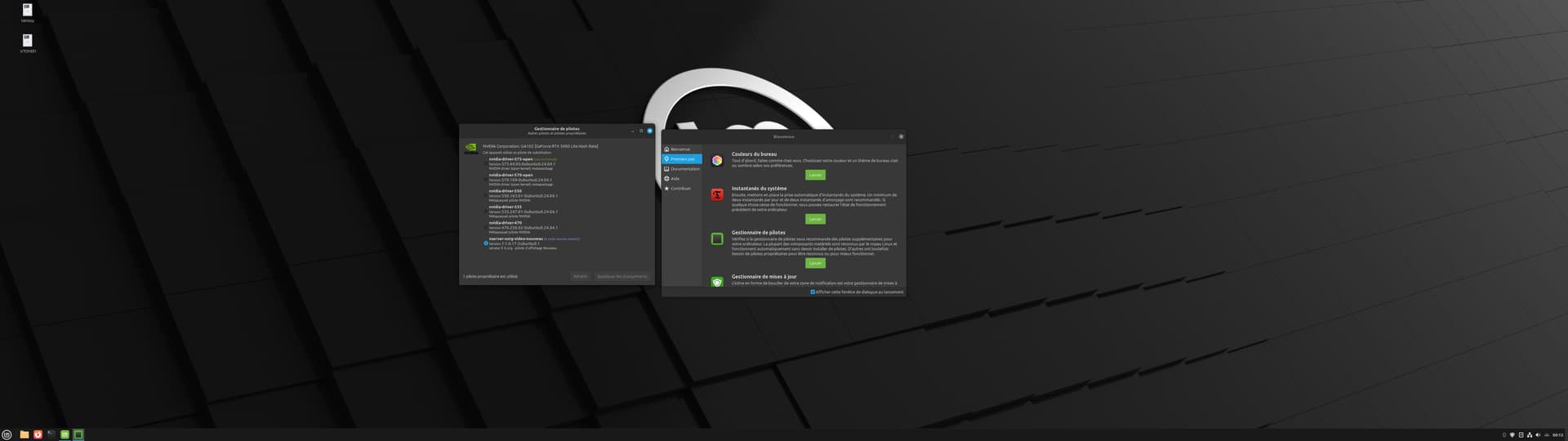Go to the Contribuer sidebar section

[x=680, y=189]
